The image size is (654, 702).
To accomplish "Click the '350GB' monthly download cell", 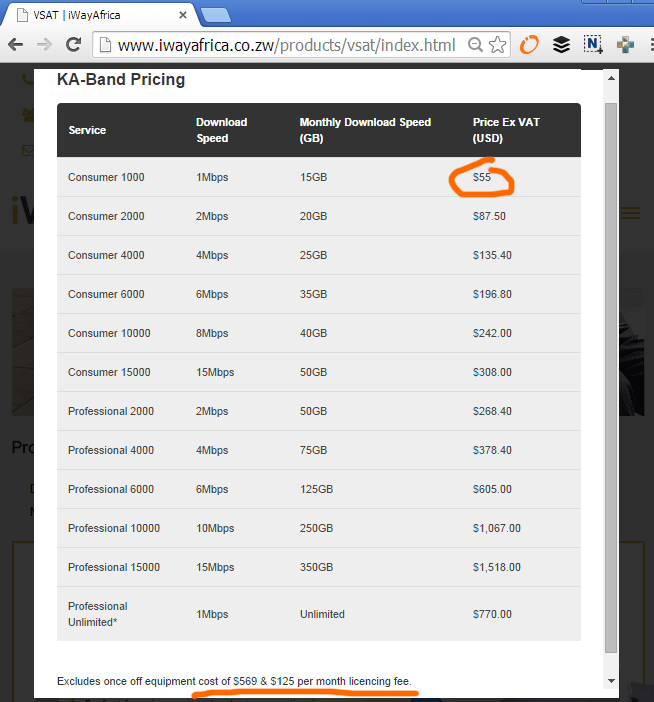I will [x=316, y=567].
